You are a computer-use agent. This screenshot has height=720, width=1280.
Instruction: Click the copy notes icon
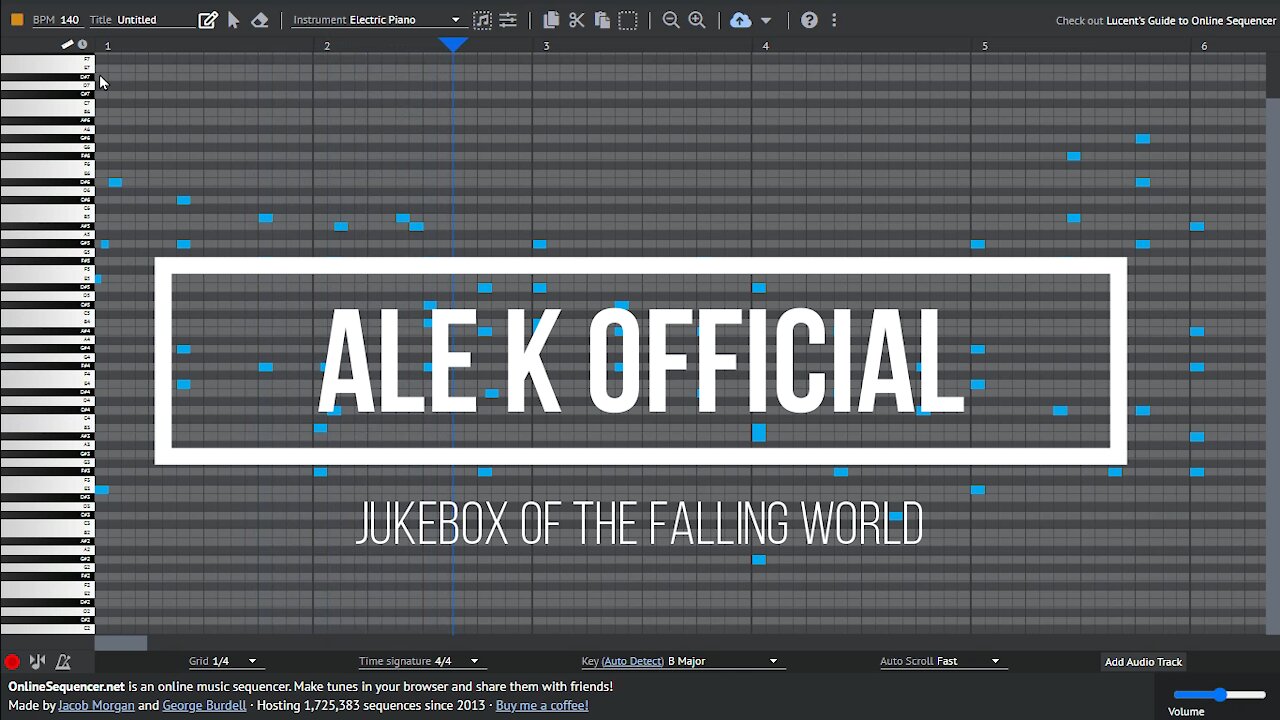point(551,20)
